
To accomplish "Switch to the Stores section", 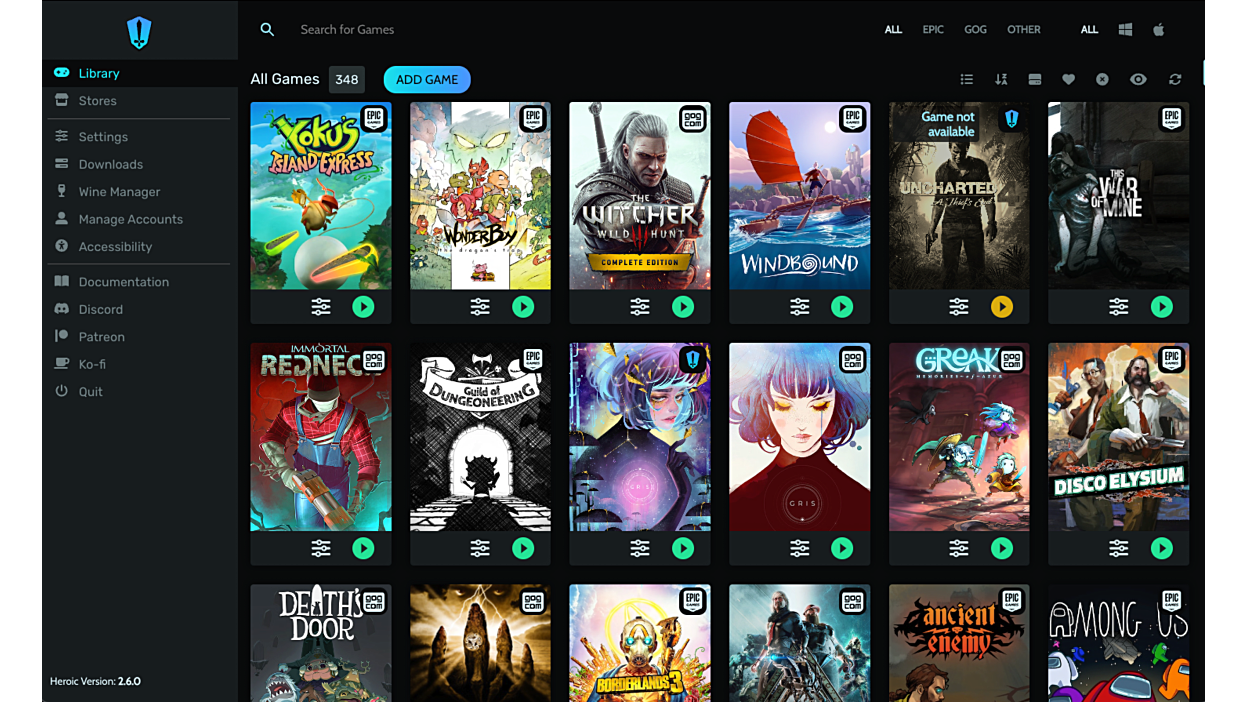I will pyautogui.click(x=98, y=100).
